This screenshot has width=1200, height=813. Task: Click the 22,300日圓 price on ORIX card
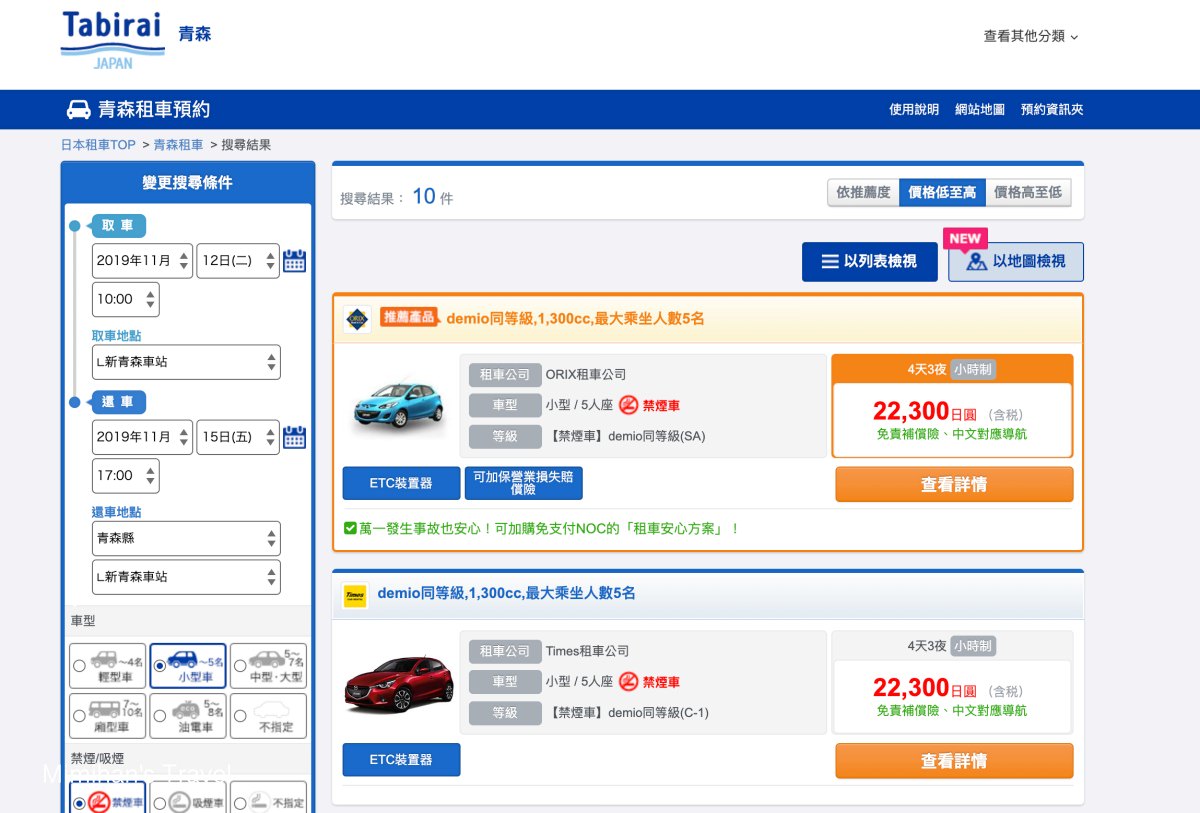tap(924, 411)
